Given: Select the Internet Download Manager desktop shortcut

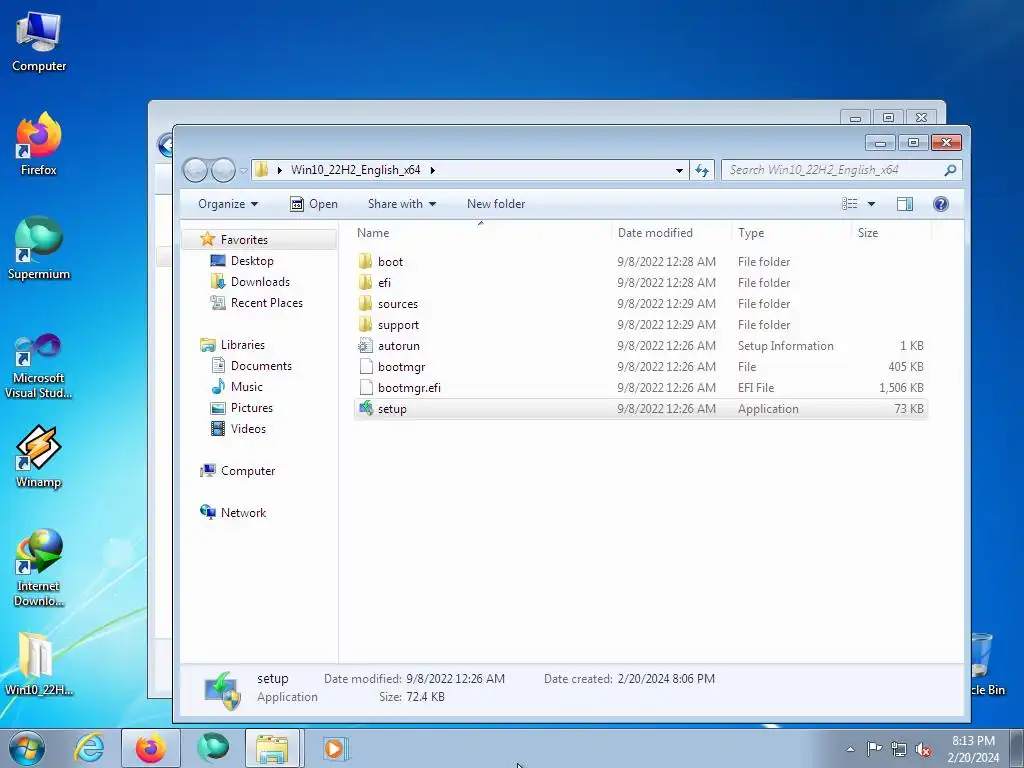Looking at the screenshot, I should [39, 568].
